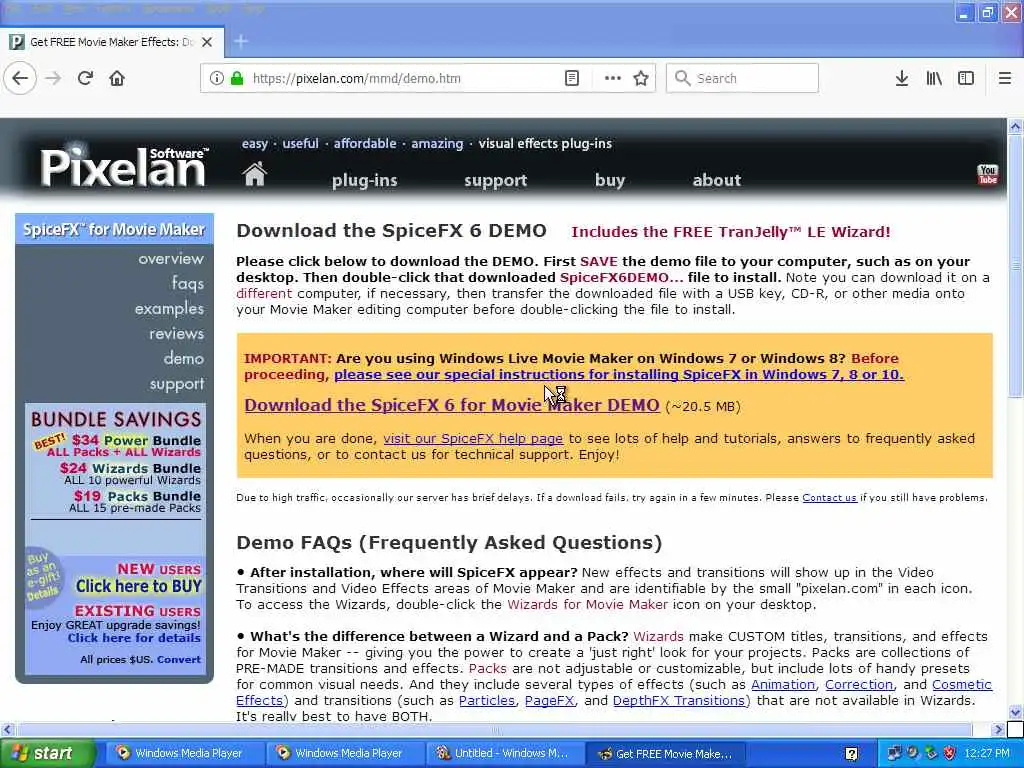Open special instructions for Windows 7, 8 or 10 link
Screen dimensions: 1024x768
click(x=619, y=375)
